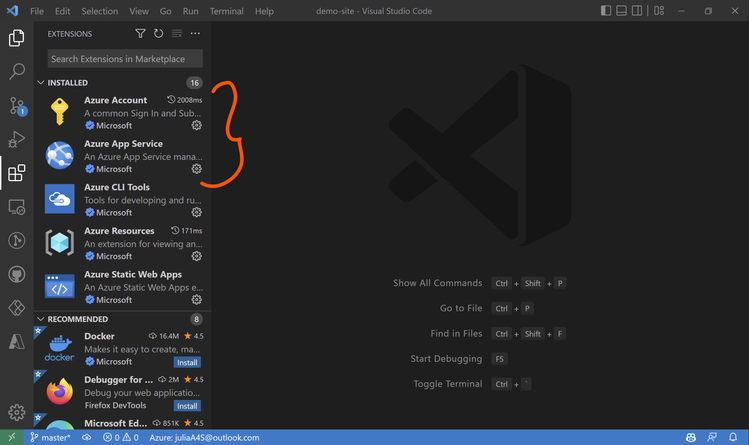749x445 pixels.
Task: Click the Search Extensions in Marketplace field
Action: coord(125,59)
